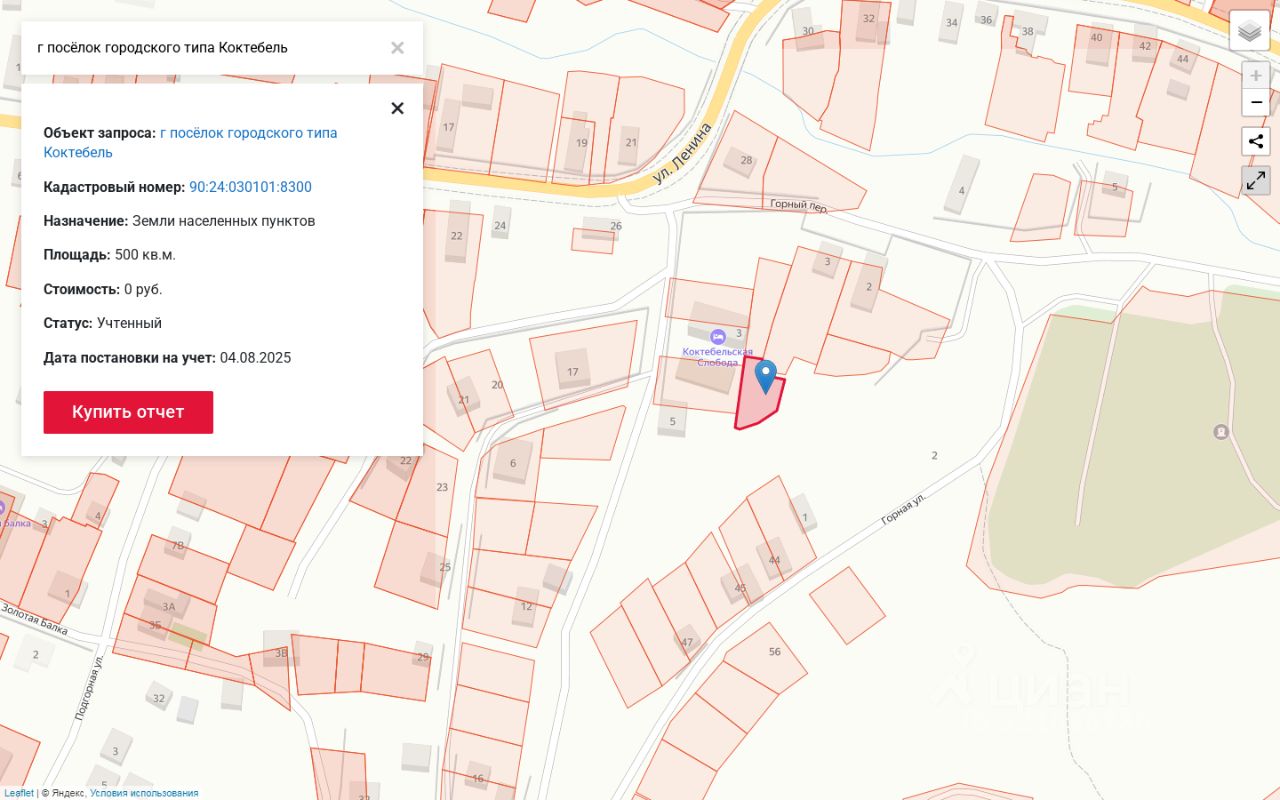1280x800 pixels.
Task: Clear the search field text
Action: click(x=397, y=48)
